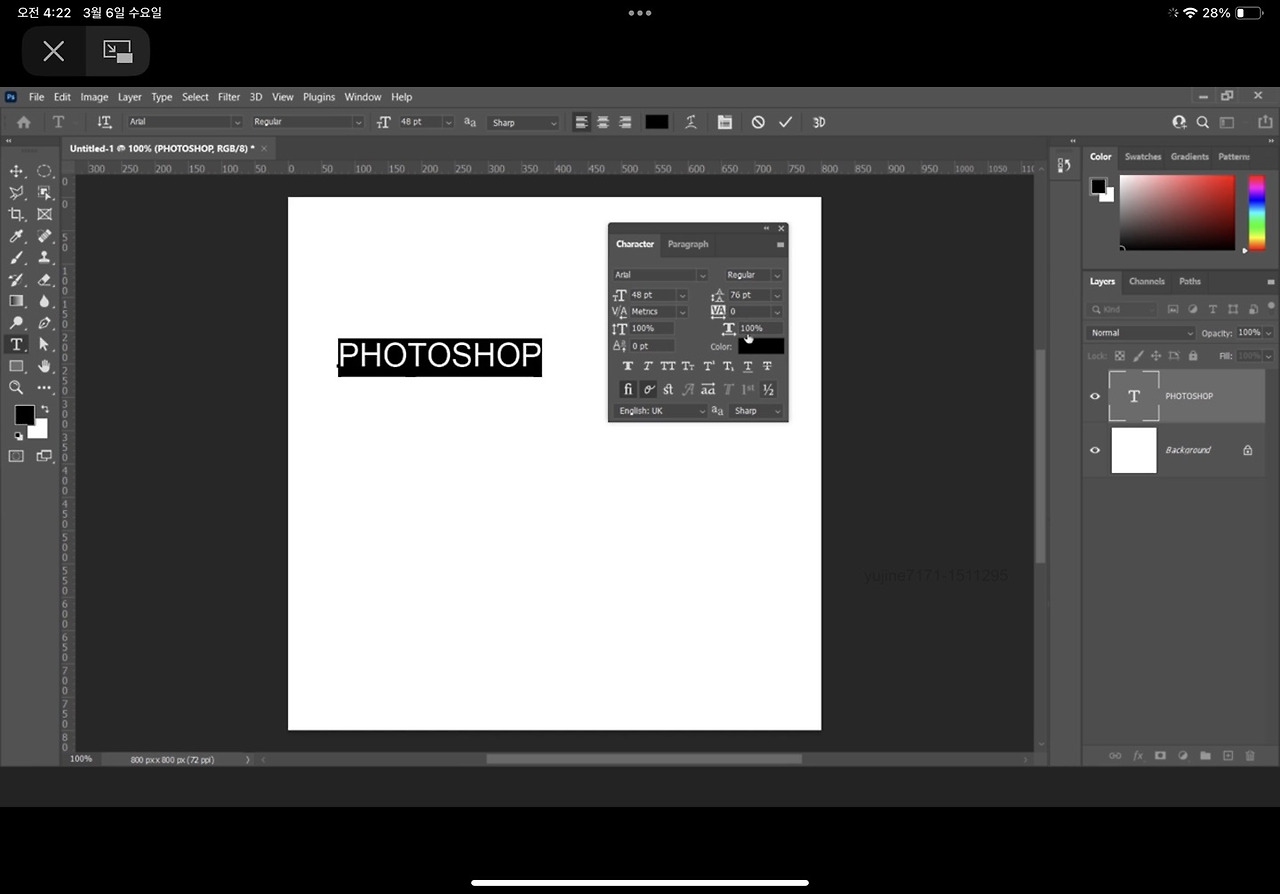Open the Gradients tab
1280x894 pixels.
coord(1190,157)
